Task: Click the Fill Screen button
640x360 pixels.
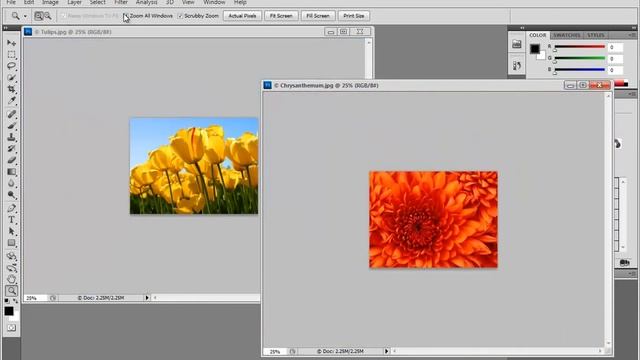Action: click(x=318, y=16)
